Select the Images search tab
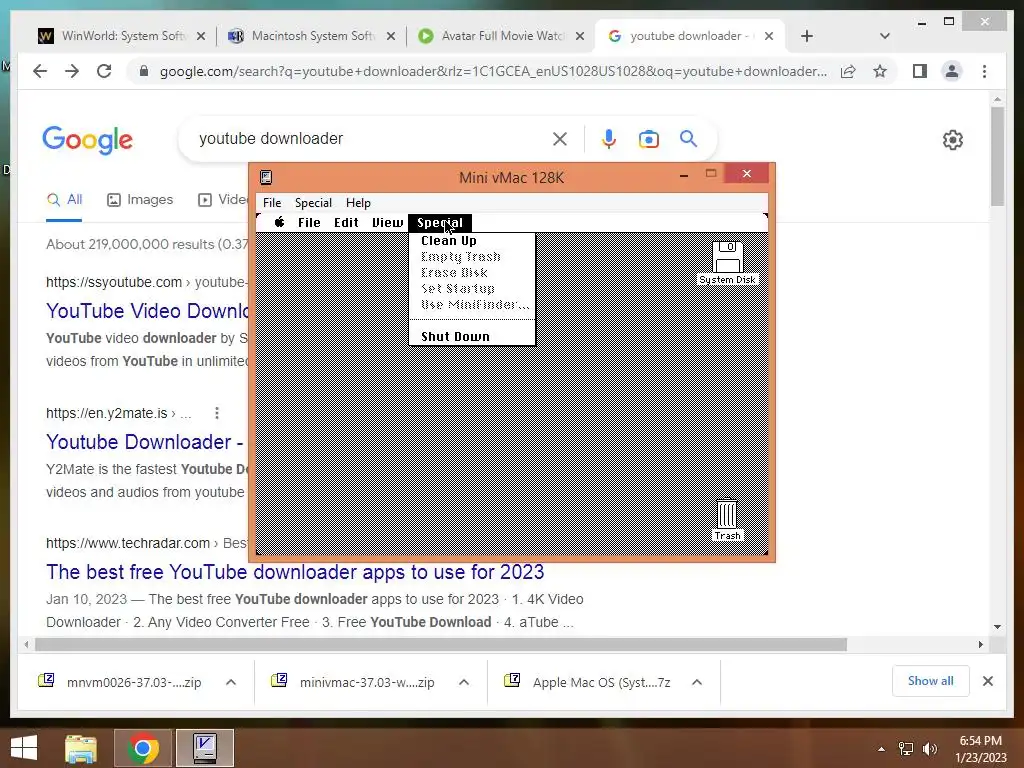This screenshot has width=1024, height=768. pos(140,199)
